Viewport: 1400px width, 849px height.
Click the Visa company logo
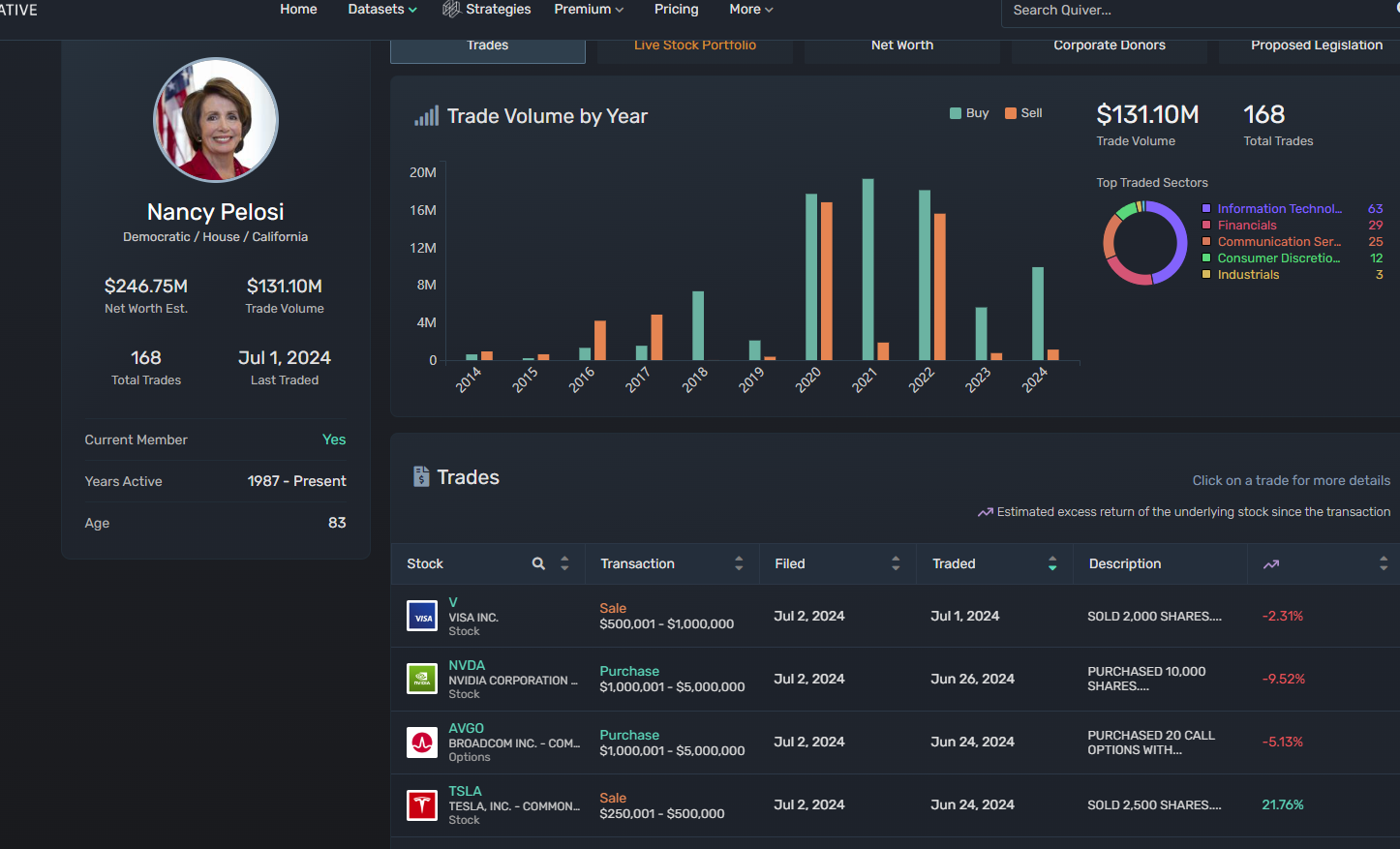click(422, 616)
